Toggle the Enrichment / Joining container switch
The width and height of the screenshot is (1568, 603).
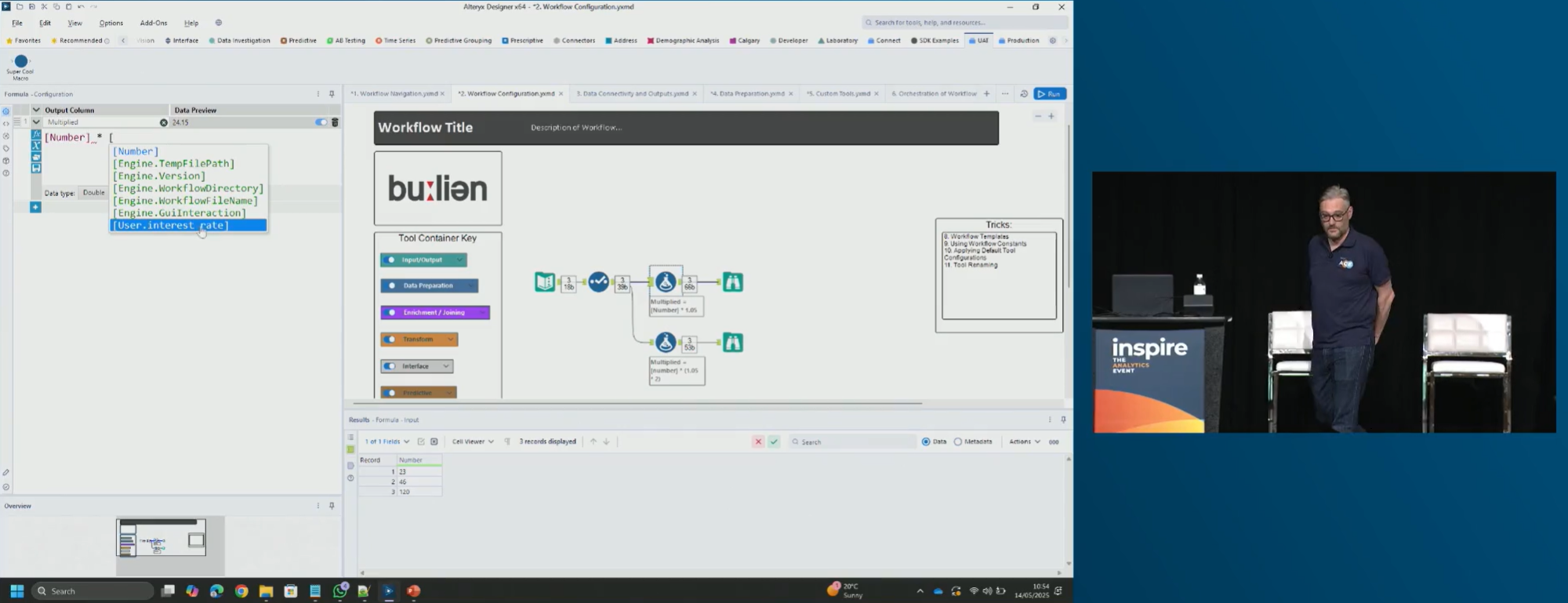[x=390, y=312]
